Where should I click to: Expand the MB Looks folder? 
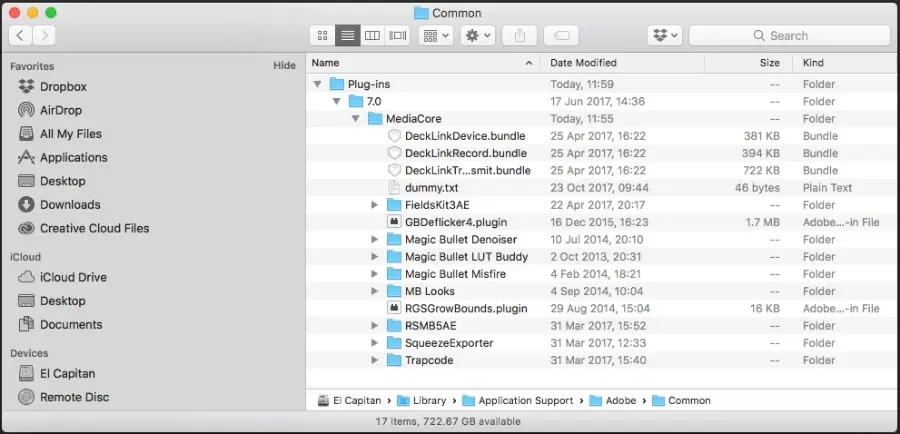pyautogui.click(x=374, y=291)
